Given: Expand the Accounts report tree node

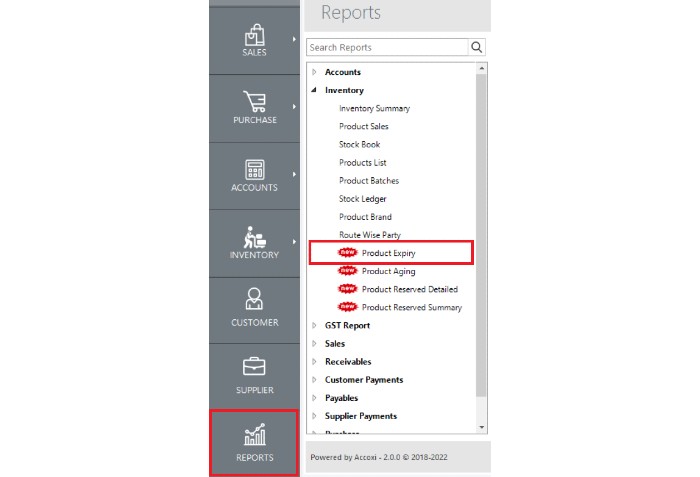Looking at the screenshot, I should [314, 72].
